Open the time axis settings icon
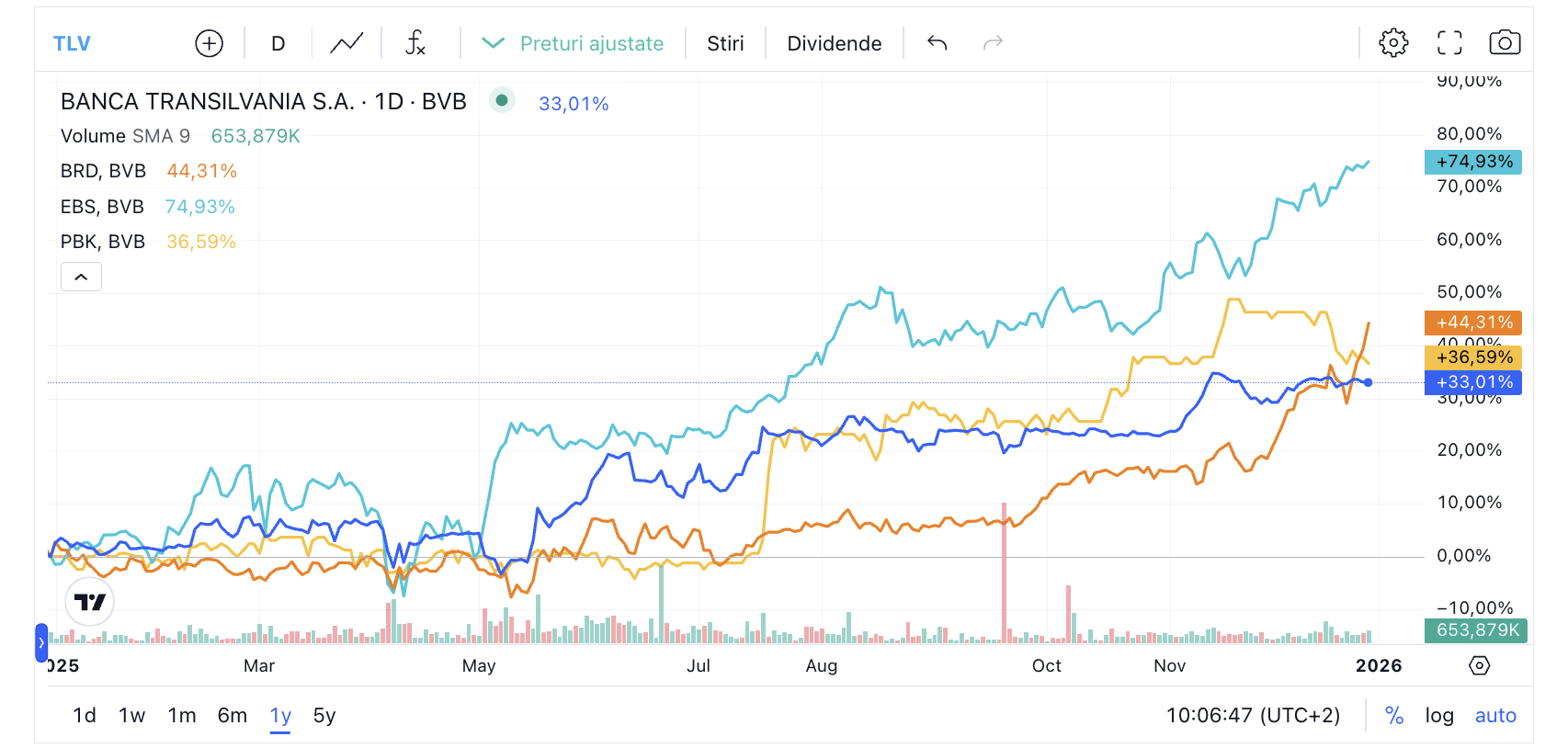The height and width of the screenshot is (748, 1568). (1479, 665)
